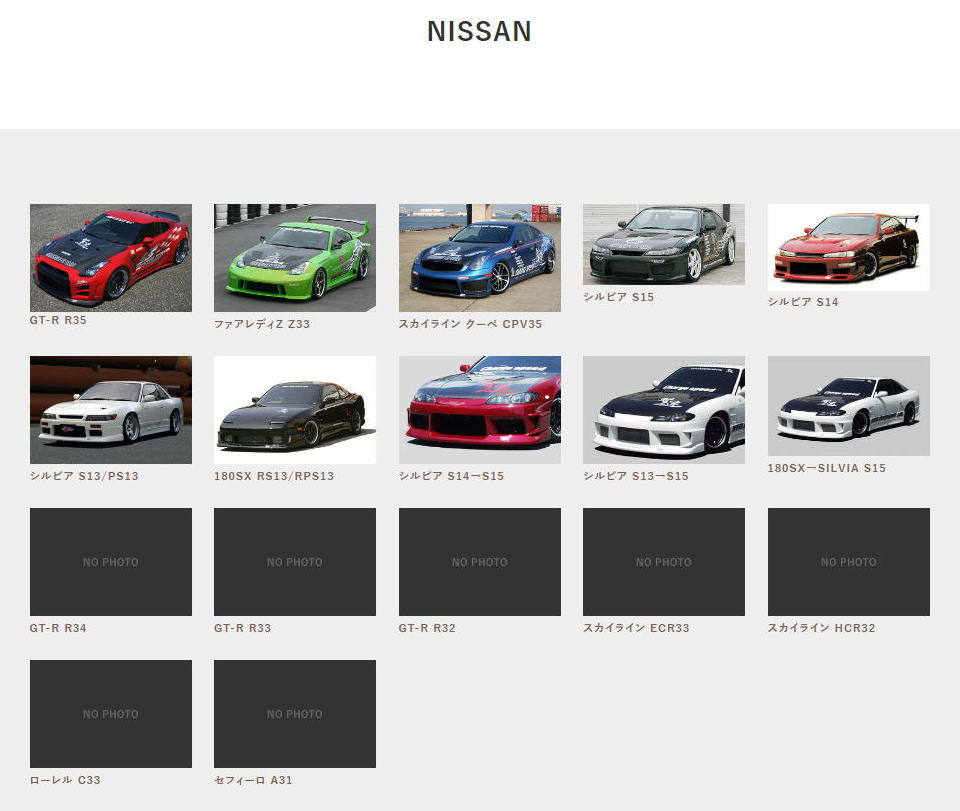Click the GT-R R35 text label
Image resolution: width=960 pixels, height=811 pixels.
click(x=58, y=320)
